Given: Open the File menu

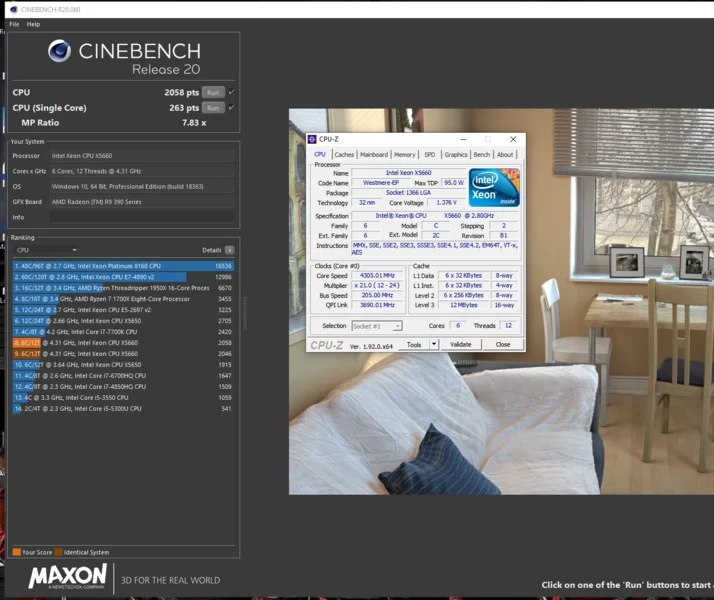Looking at the screenshot, I should coord(14,24).
